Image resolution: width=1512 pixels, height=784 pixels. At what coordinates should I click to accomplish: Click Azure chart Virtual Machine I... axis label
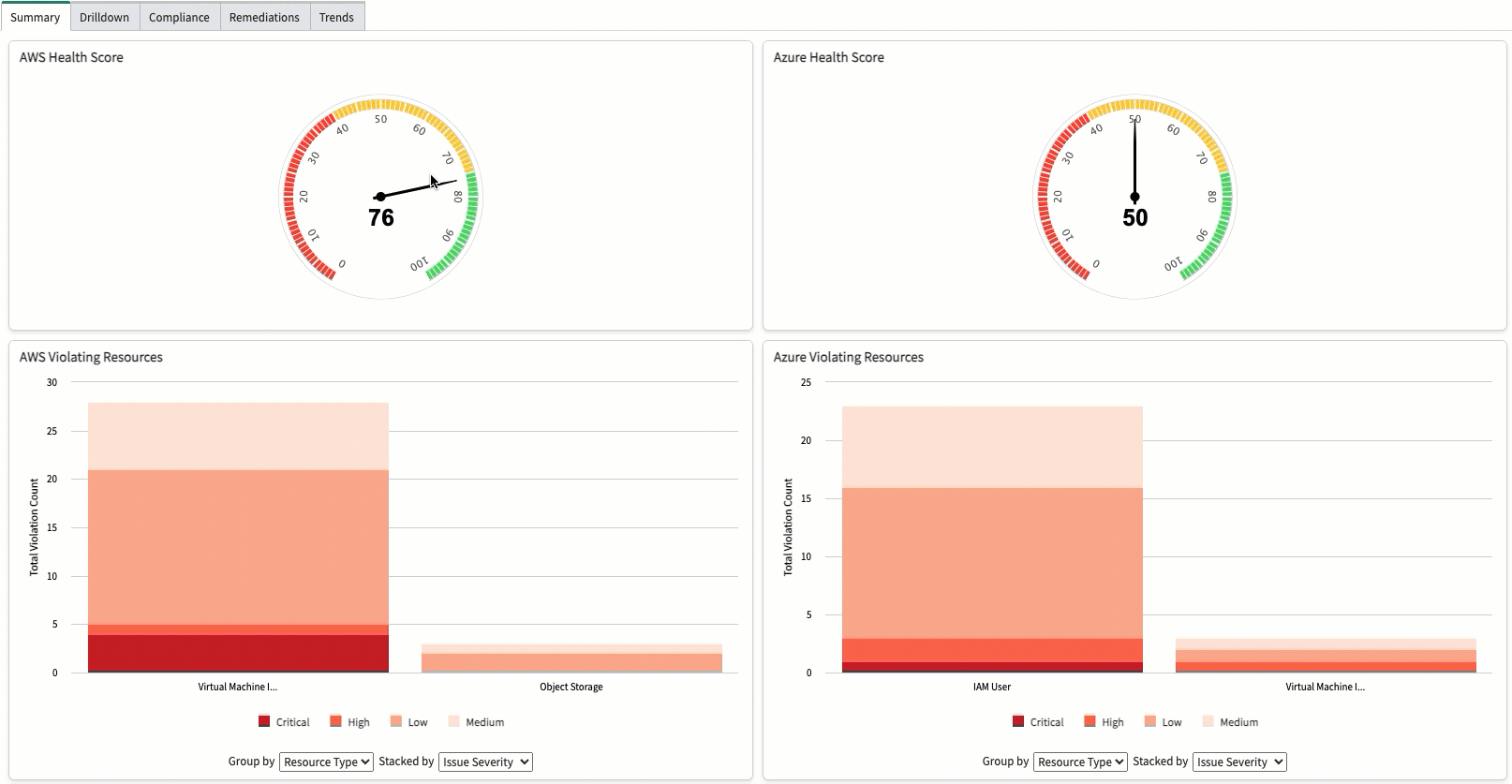point(1326,687)
